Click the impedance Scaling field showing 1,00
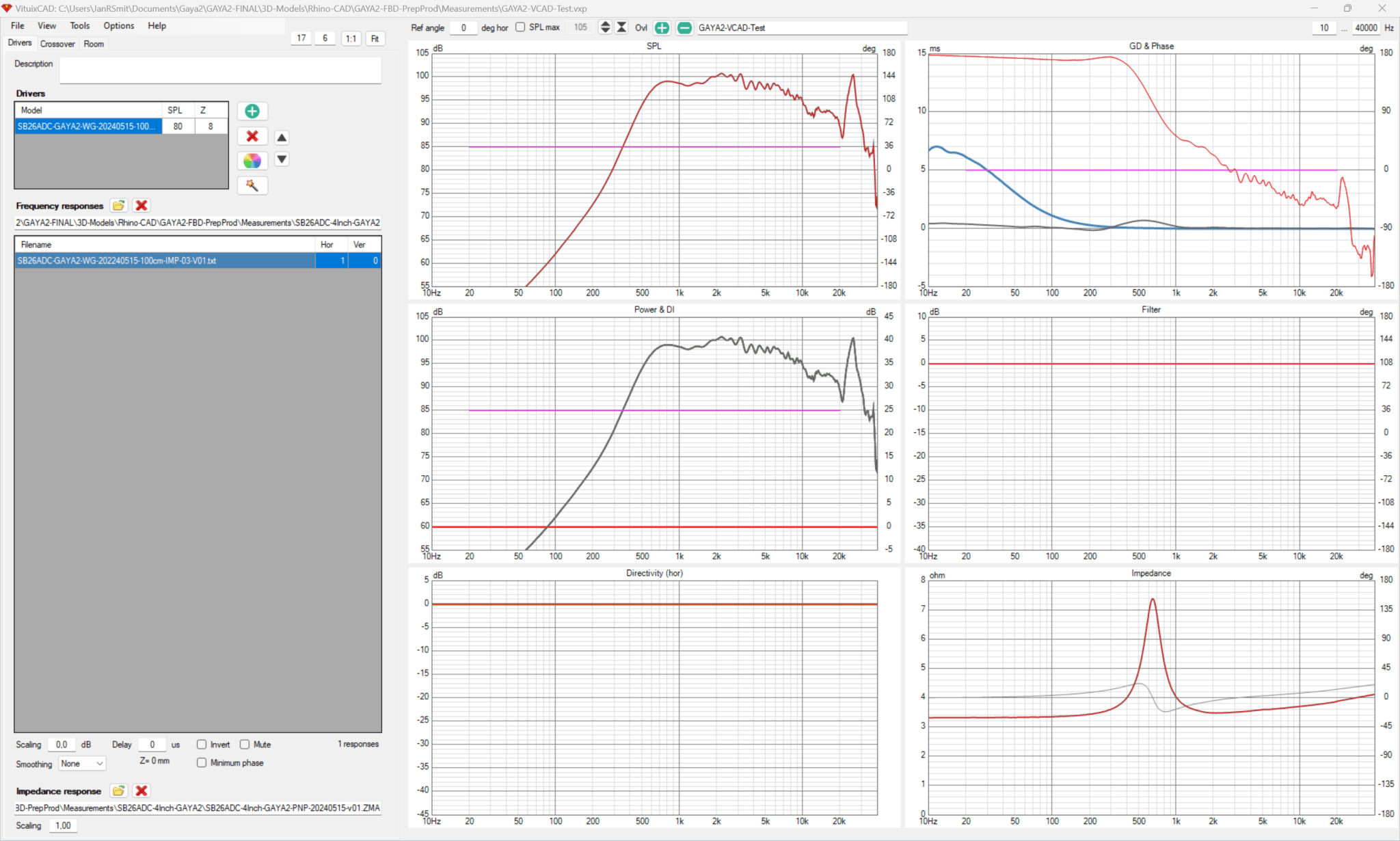The width and height of the screenshot is (1400, 841). 63,825
